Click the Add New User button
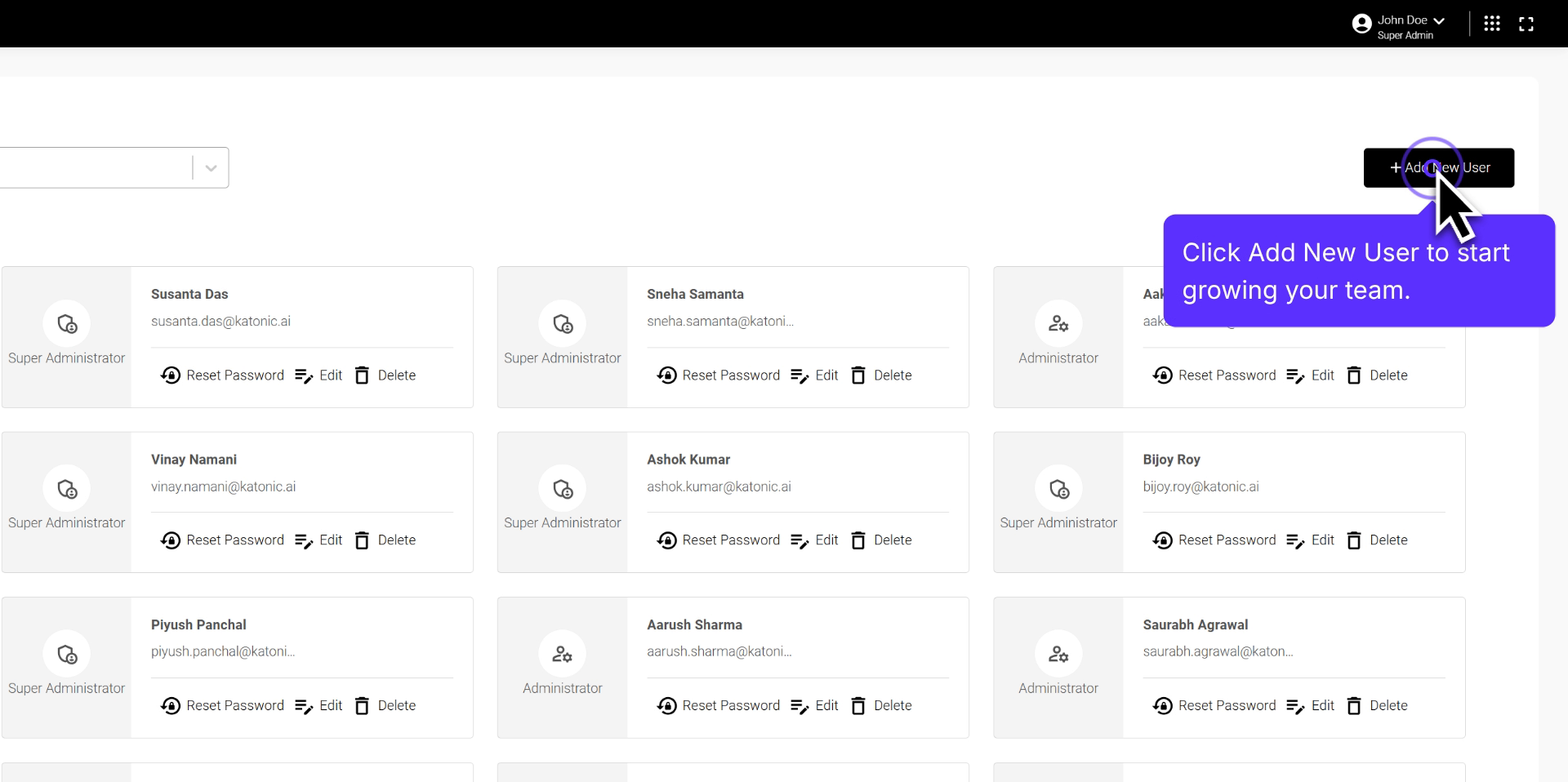The height and width of the screenshot is (782, 1568). click(1438, 167)
